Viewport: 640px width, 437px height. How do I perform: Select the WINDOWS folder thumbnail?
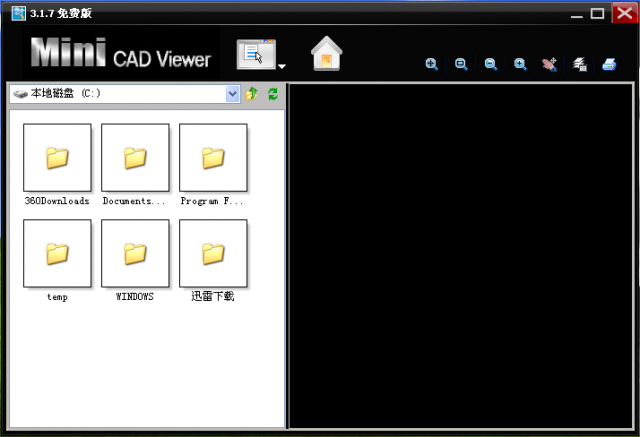pos(135,253)
